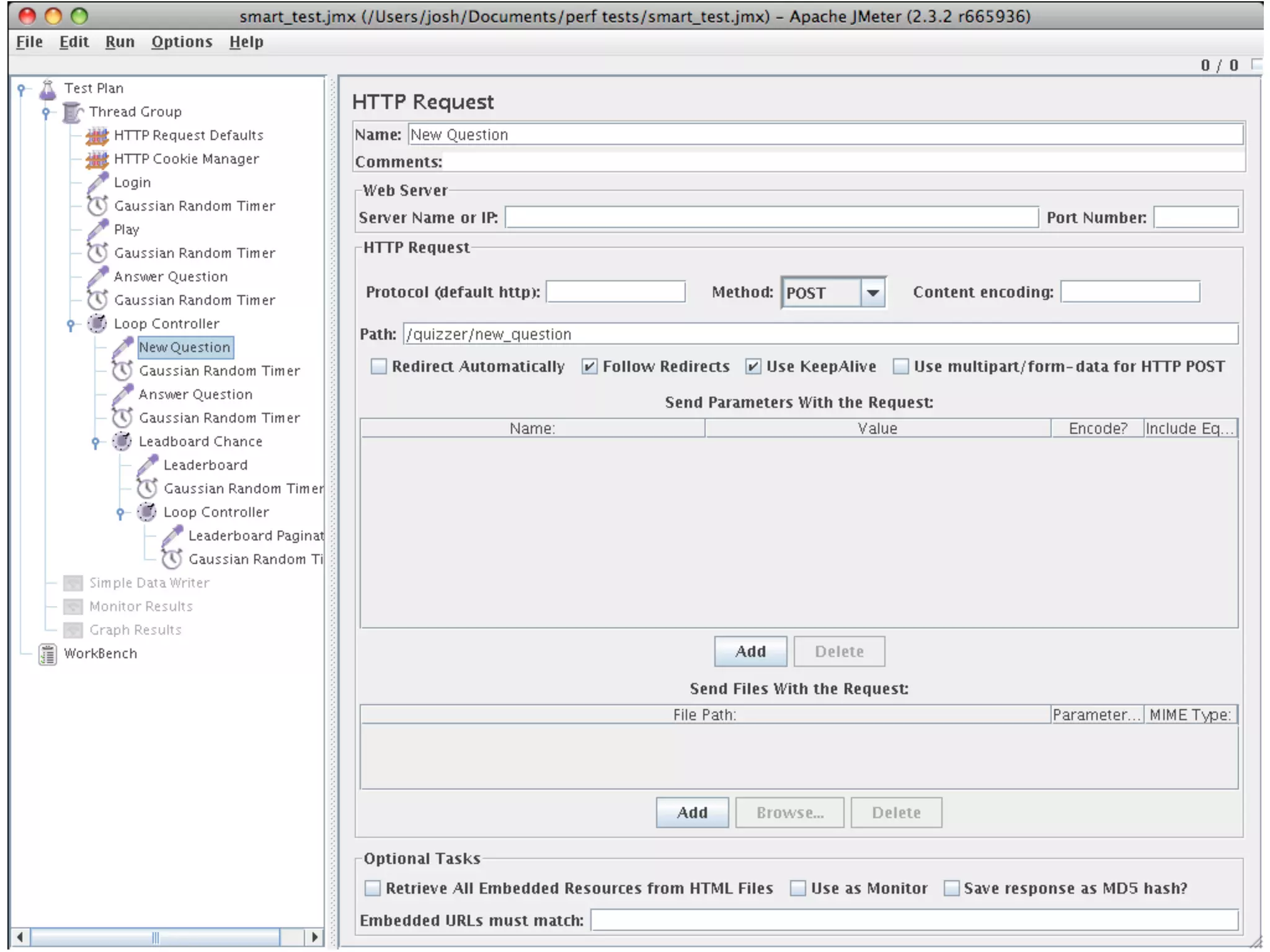Click the tree panel horizontal scrollbar thumb
This screenshot has height=952, width=1270.
[155, 937]
